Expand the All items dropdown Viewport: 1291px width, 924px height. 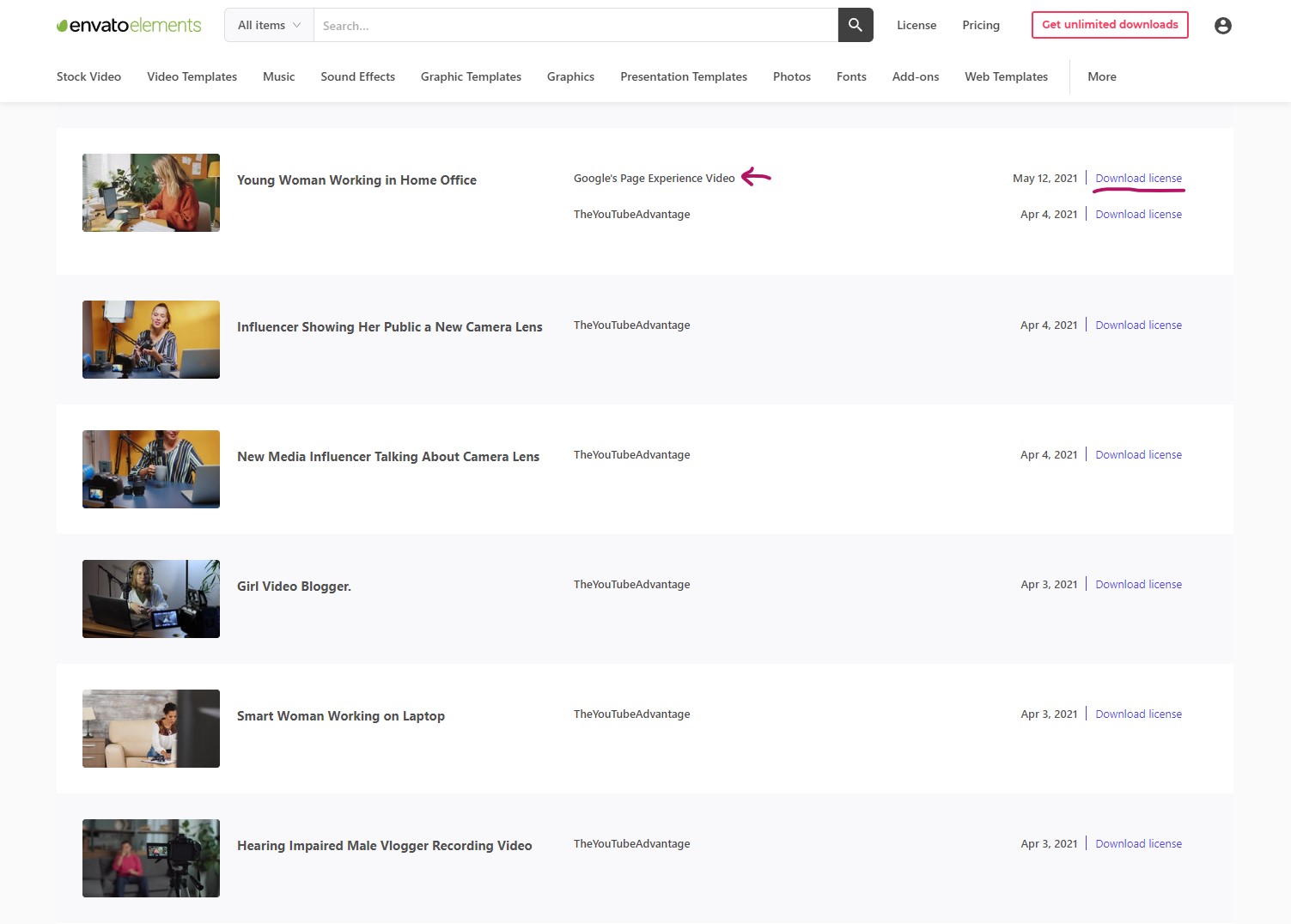point(269,26)
